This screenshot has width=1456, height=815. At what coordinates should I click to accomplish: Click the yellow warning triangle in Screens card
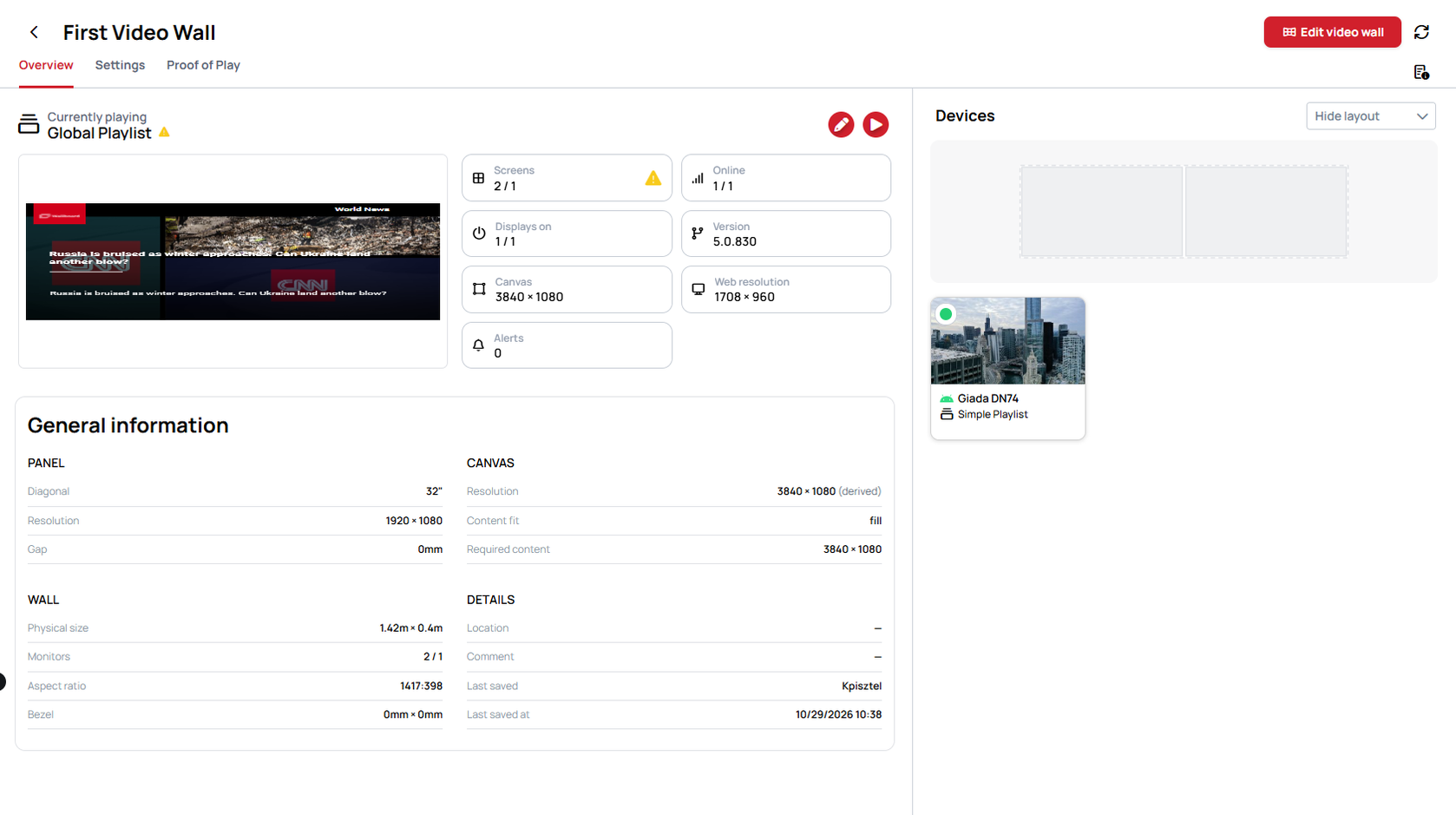(653, 178)
